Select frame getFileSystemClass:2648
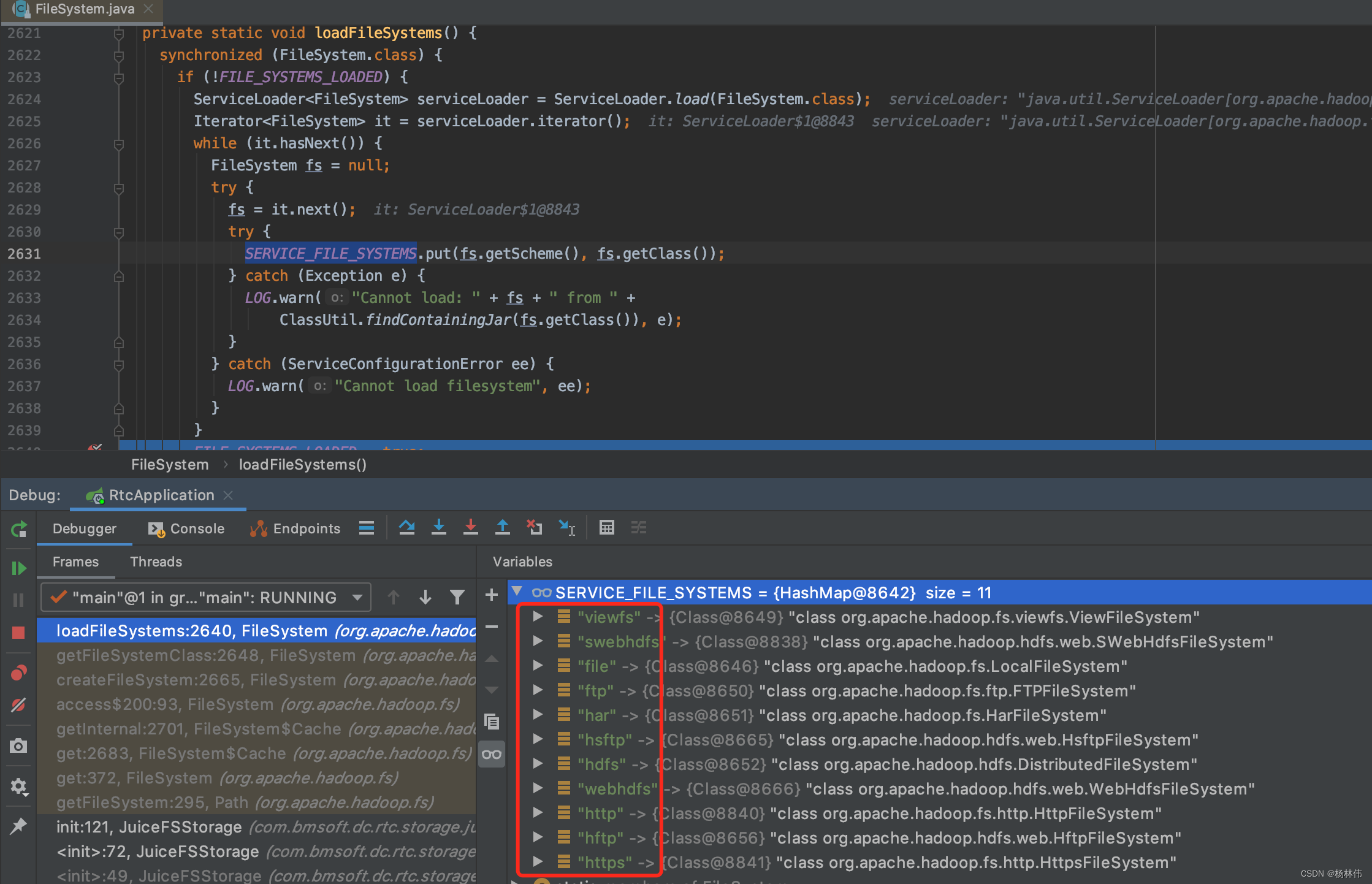The image size is (1372, 884). point(256,655)
